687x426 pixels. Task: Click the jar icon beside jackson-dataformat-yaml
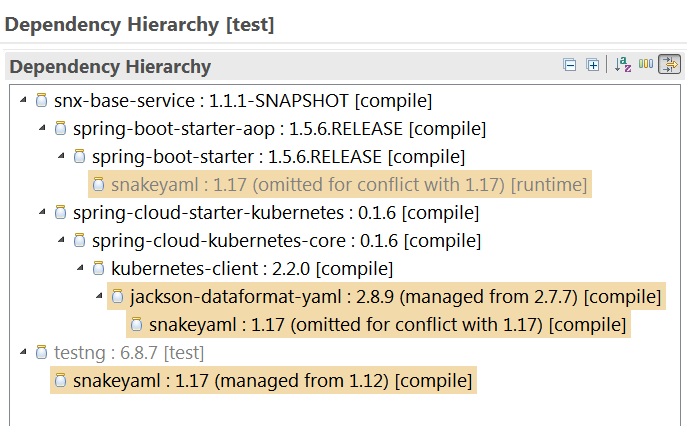pos(117,296)
